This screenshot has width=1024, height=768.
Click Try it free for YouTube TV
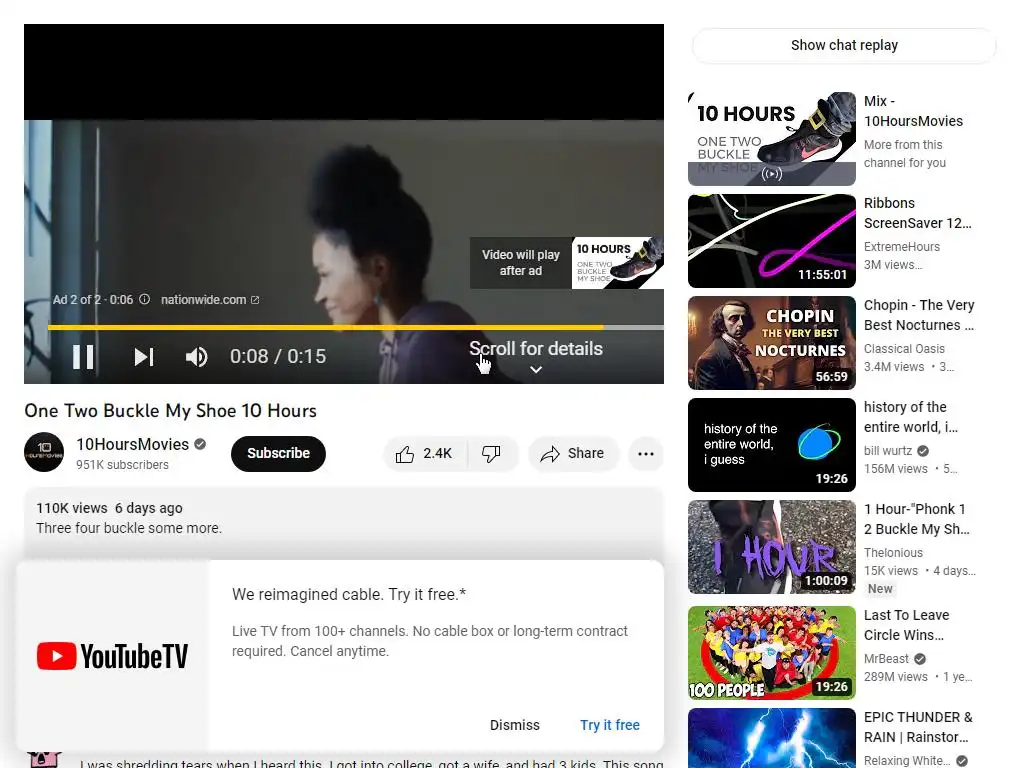pyautogui.click(x=609, y=725)
